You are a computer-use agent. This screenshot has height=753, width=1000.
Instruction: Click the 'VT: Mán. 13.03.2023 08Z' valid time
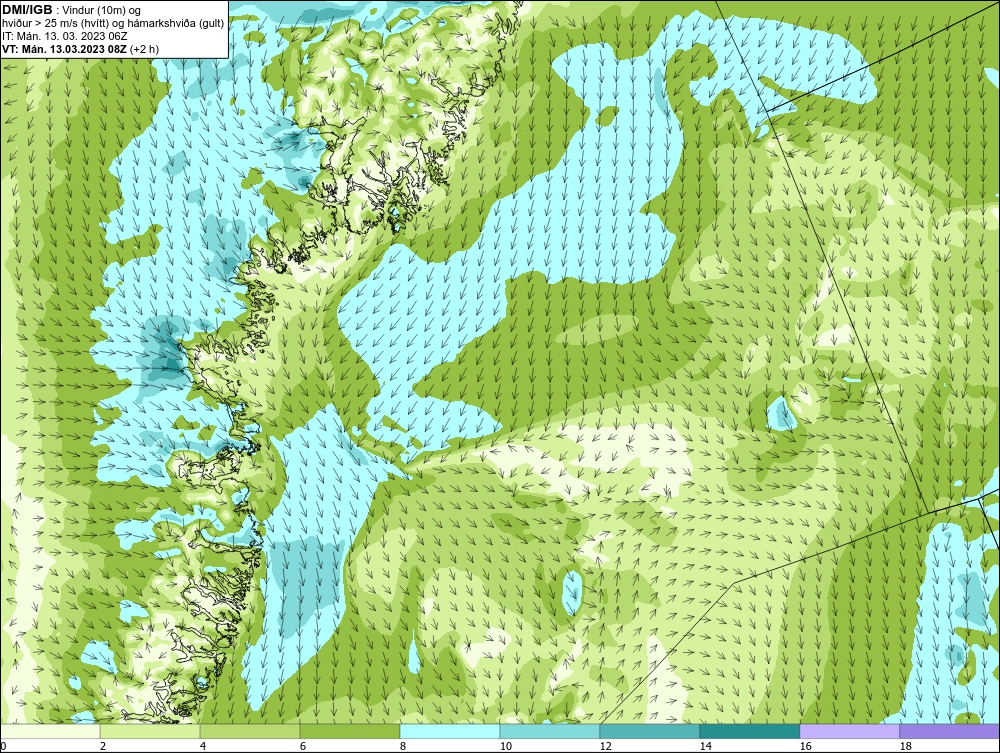(x=64, y=49)
